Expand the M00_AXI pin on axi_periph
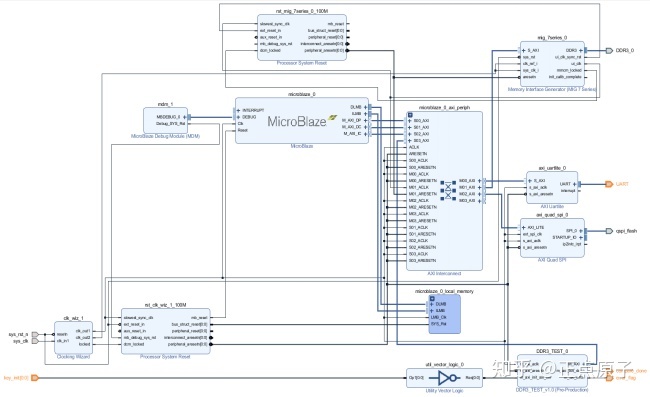 tap(480, 181)
